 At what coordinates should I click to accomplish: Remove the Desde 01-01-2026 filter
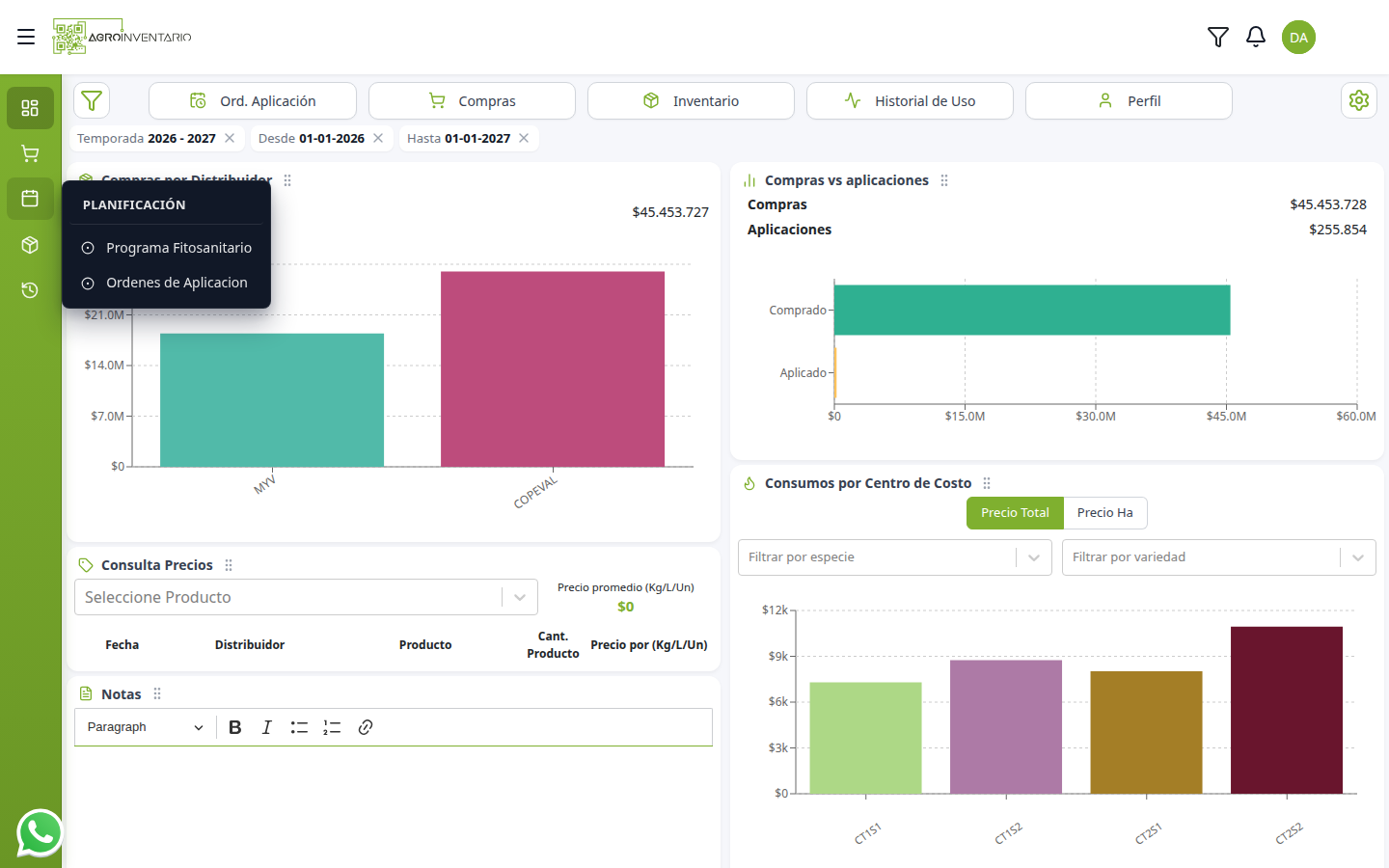378,138
